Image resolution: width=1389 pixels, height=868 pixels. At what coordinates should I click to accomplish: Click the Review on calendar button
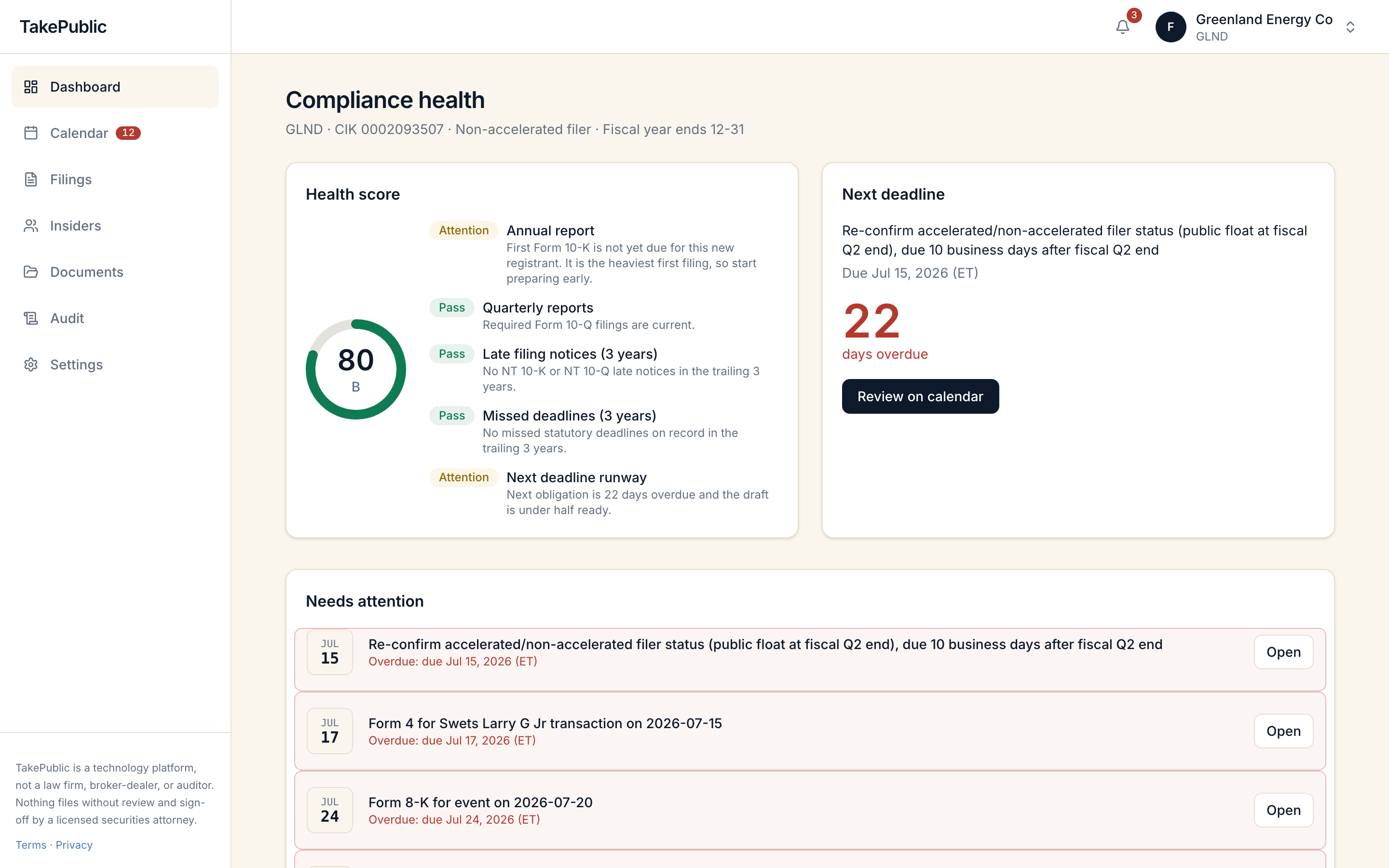[920, 396]
